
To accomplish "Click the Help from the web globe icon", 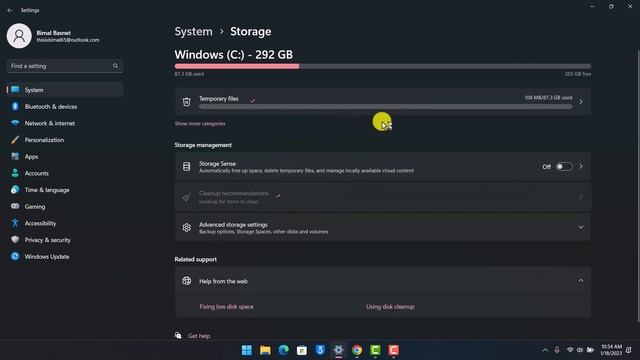I will point(187,281).
